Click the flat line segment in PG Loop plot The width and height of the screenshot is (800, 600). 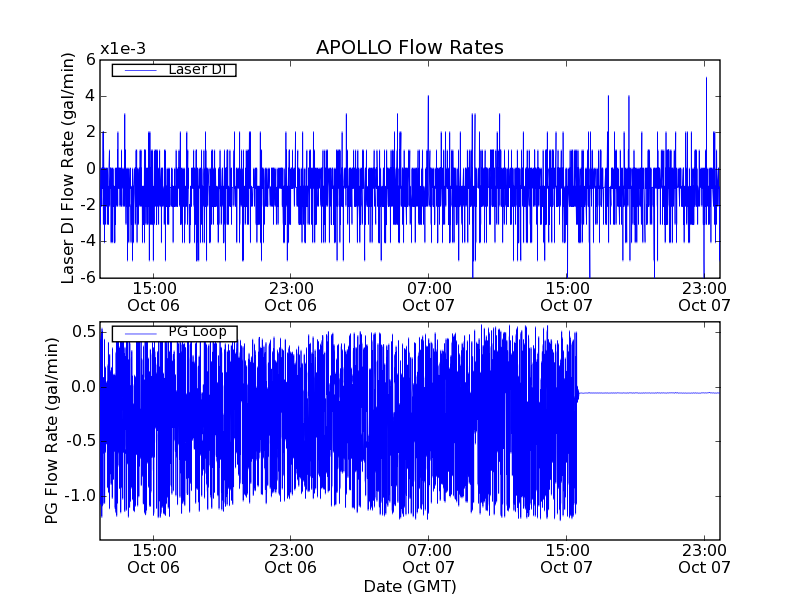[x=650, y=393]
